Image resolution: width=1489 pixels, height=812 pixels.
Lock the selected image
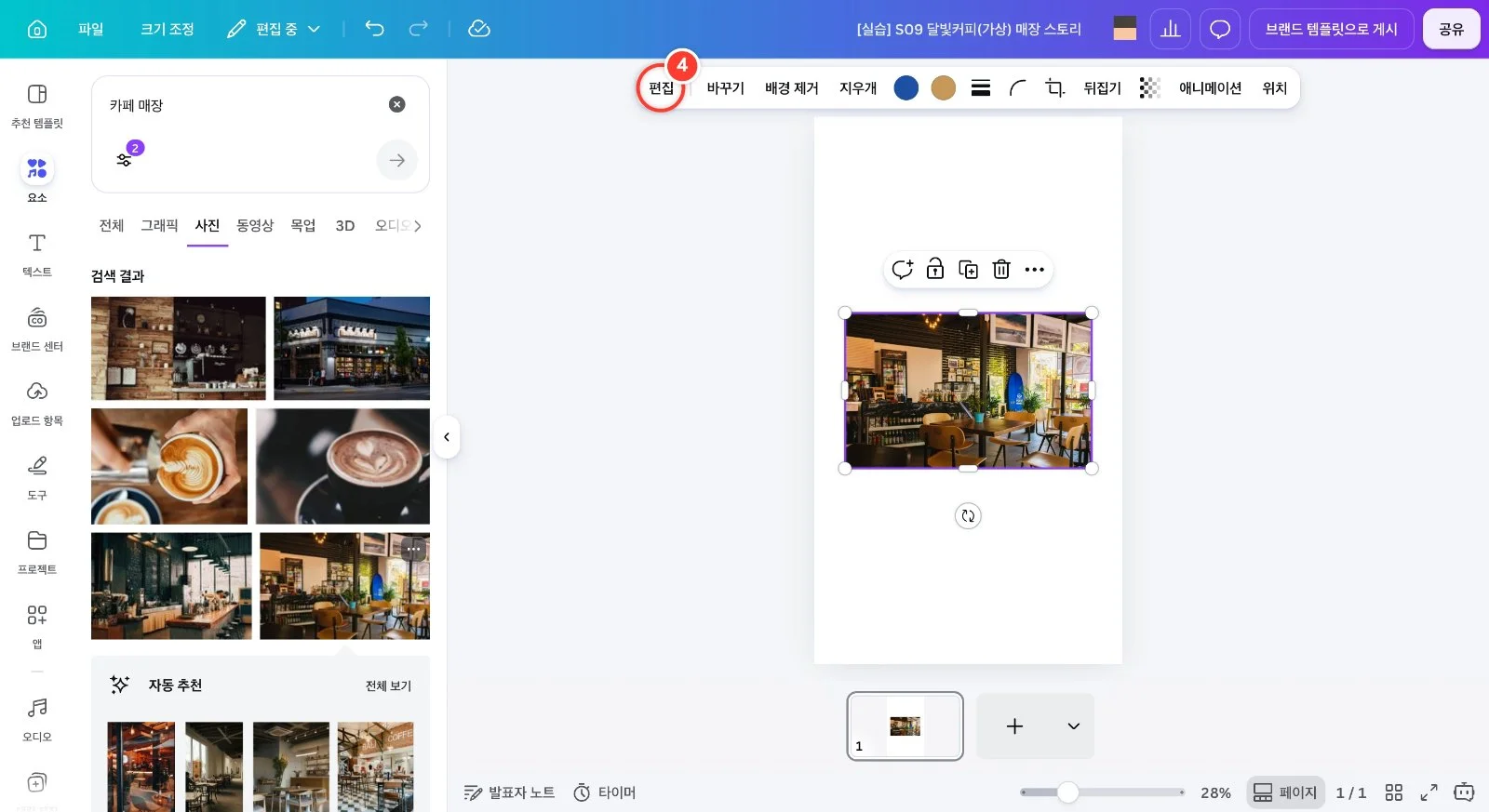pos(935,270)
